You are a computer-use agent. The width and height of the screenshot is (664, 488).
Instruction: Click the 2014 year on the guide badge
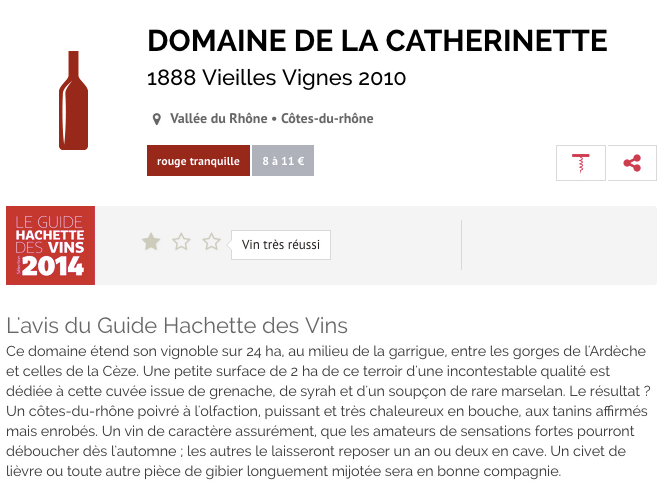(53, 266)
